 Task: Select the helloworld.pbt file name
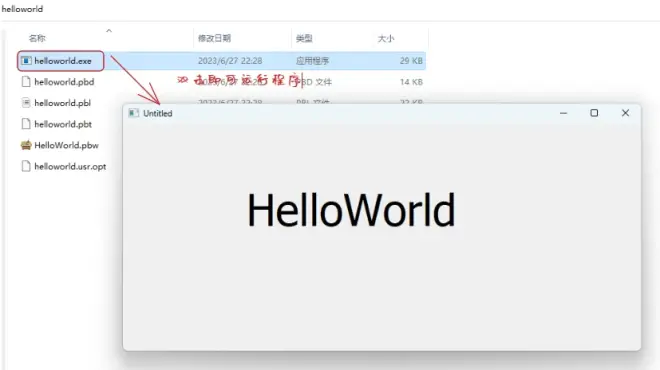point(63,124)
